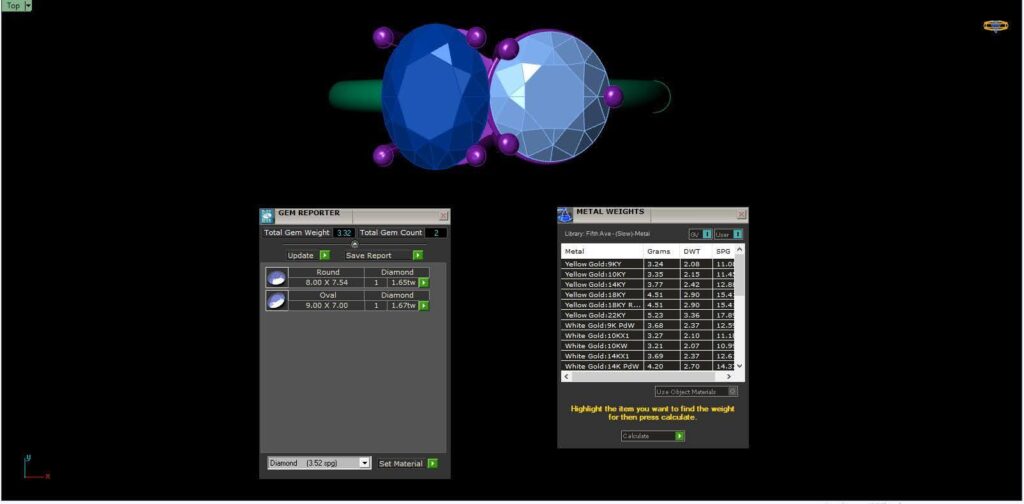Select the dark blue oval gem in viewport
Screen dimensions: 1024x504
coord(435,97)
